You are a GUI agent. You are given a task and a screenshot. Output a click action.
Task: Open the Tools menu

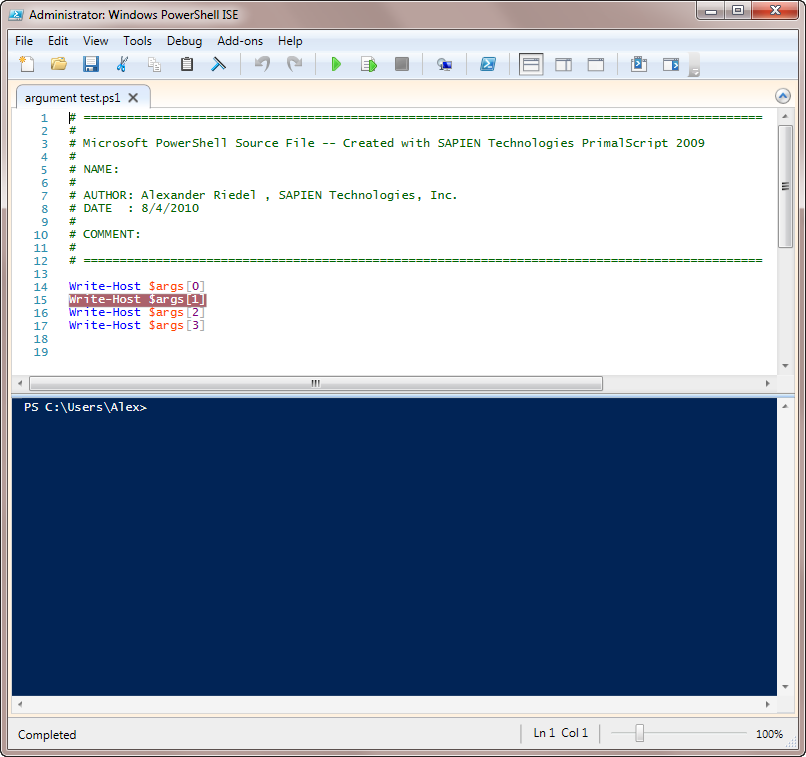pyautogui.click(x=137, y=41)
